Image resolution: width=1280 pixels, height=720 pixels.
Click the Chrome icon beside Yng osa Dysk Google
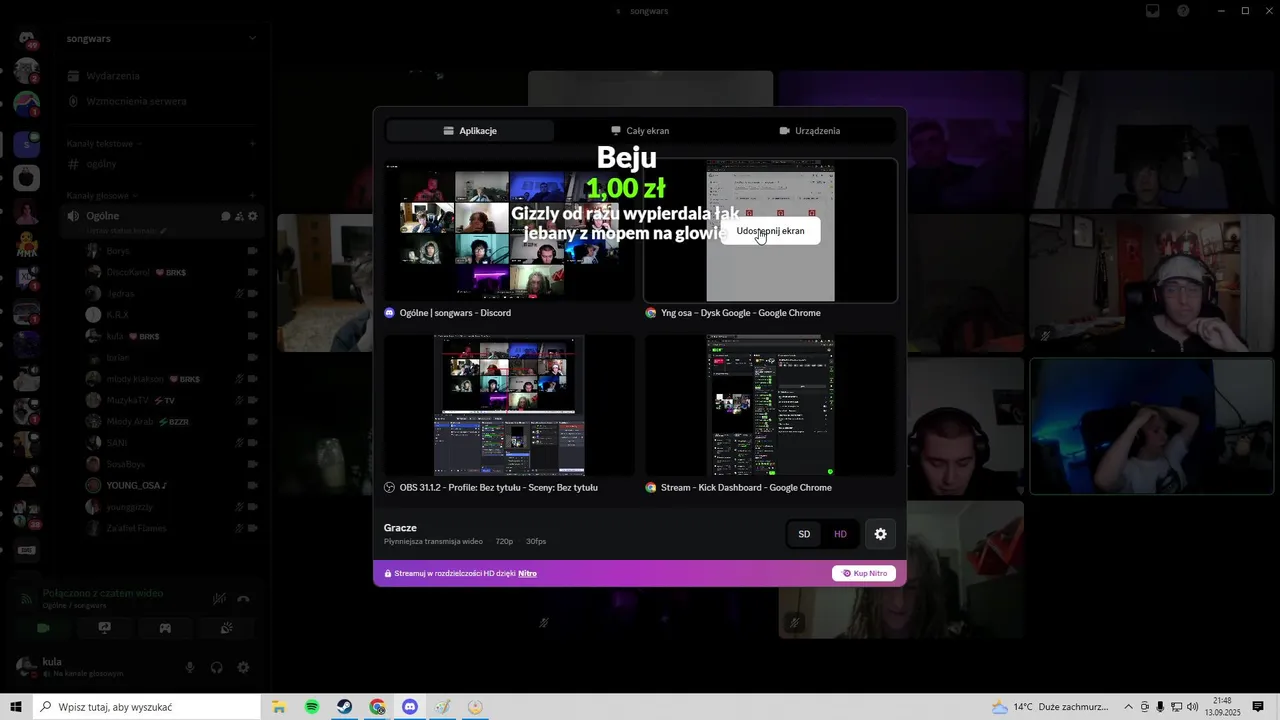point(651,313)
